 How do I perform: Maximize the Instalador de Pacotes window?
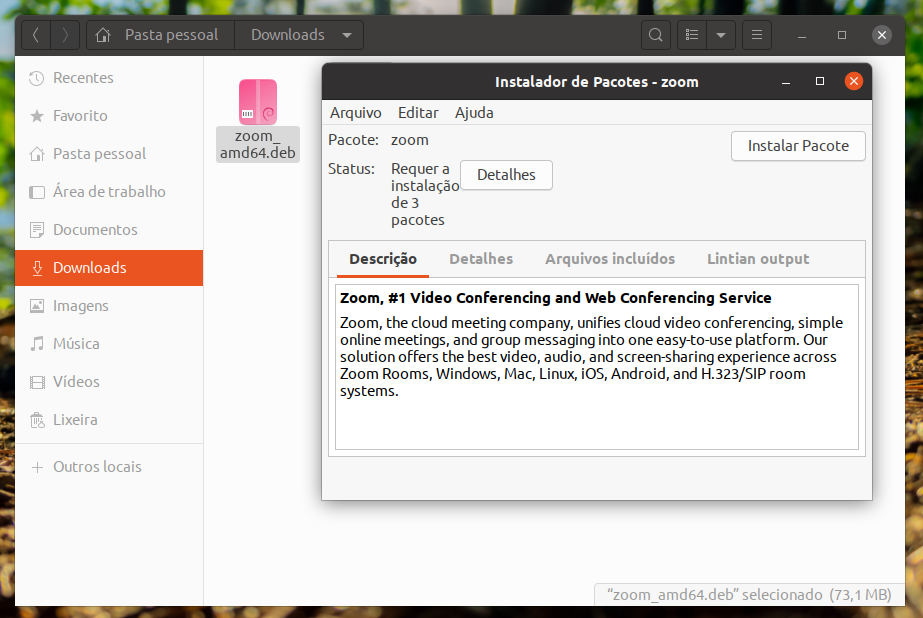pos(819,81)
